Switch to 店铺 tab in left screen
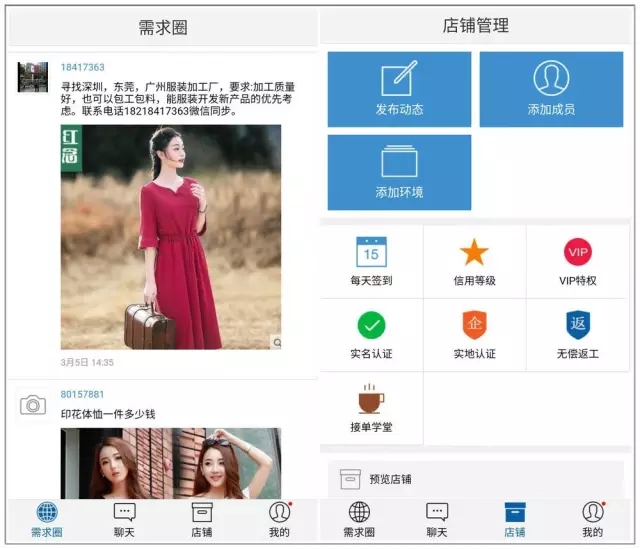The width and height of the screenshot is (640, 549). pos(202,520)
